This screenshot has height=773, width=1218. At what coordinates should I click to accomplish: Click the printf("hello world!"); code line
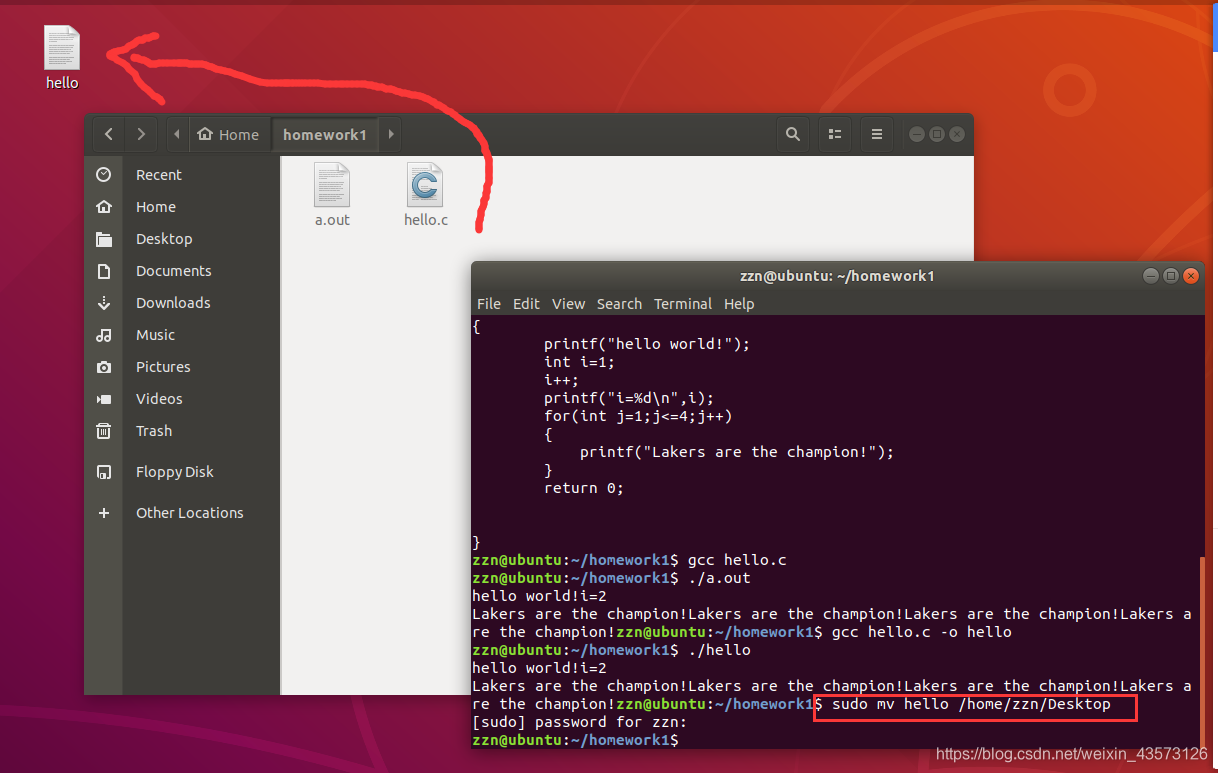[x=646, y=344]
